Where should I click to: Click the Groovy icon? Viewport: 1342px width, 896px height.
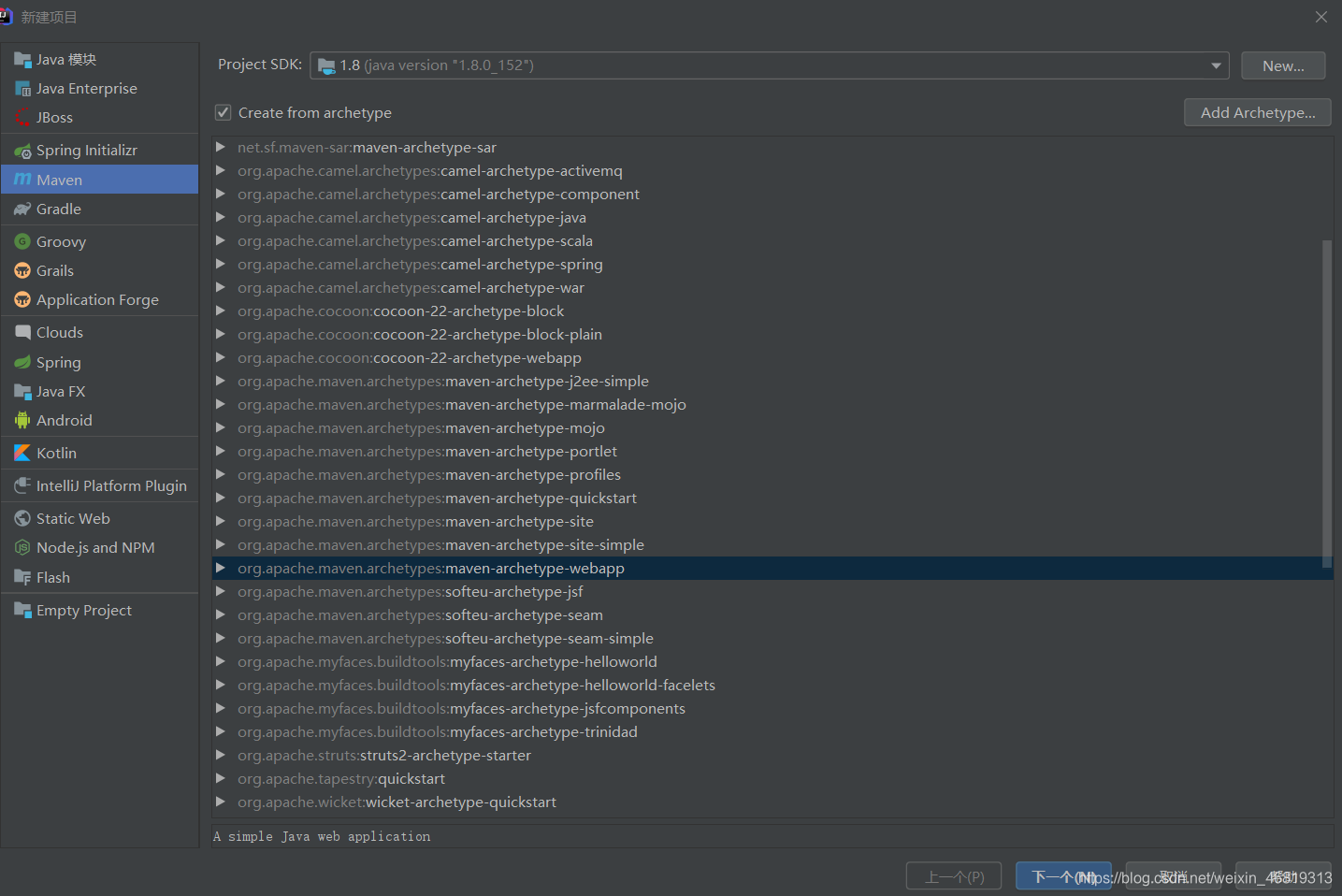tap(22, 242)
